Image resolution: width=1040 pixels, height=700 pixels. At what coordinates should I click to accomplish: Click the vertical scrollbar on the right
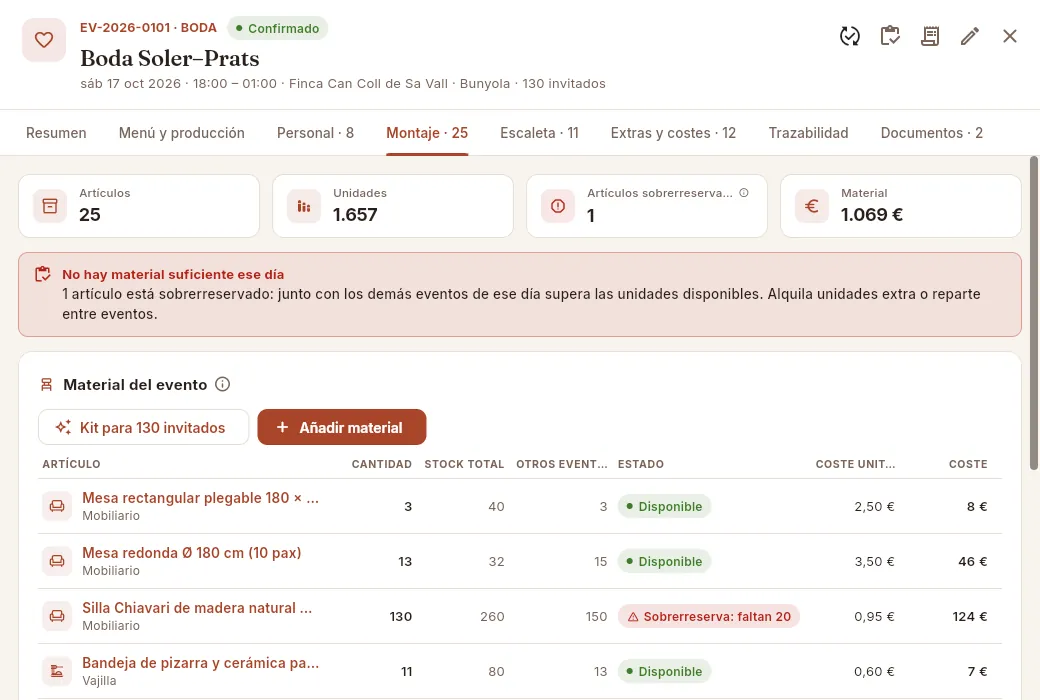coord(1033,313)
